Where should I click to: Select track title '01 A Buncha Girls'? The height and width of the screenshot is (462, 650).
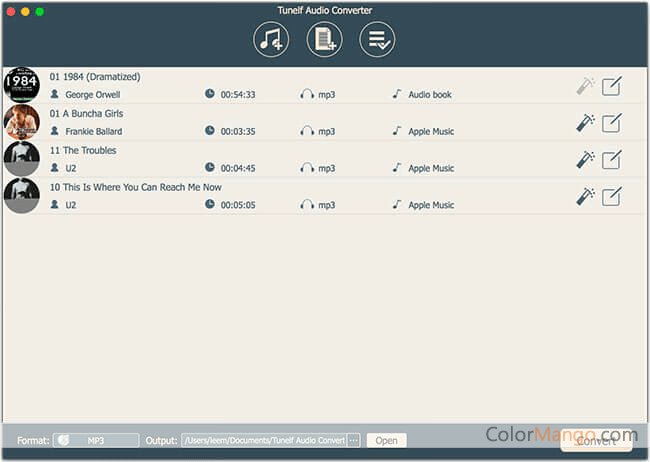pos(86,114)
